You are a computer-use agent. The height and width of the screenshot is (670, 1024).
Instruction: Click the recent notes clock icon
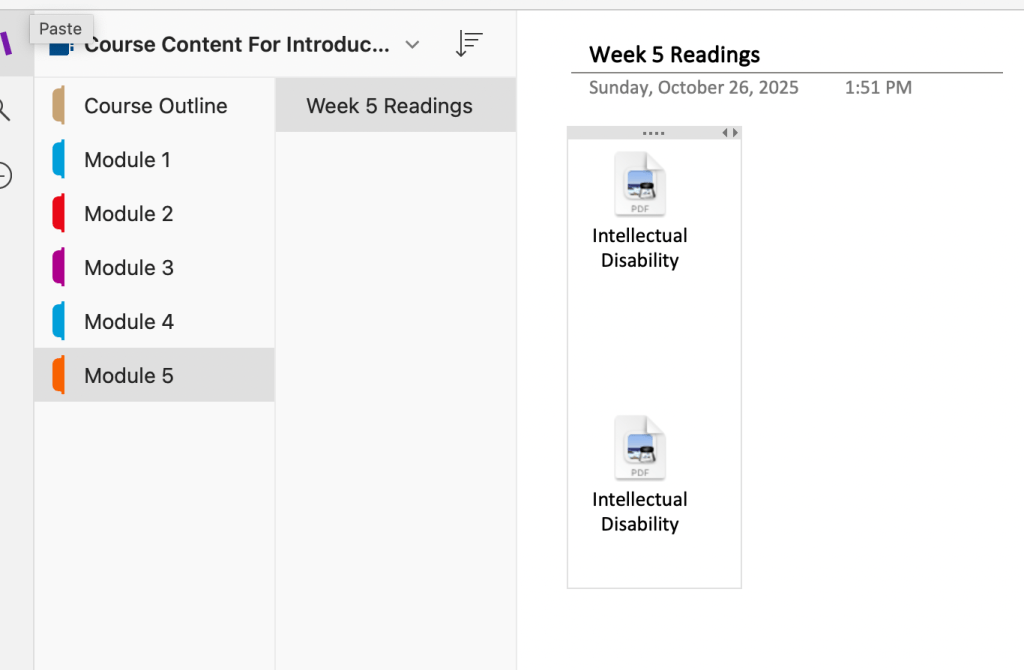pyautogui.click(x=5, y=176)
